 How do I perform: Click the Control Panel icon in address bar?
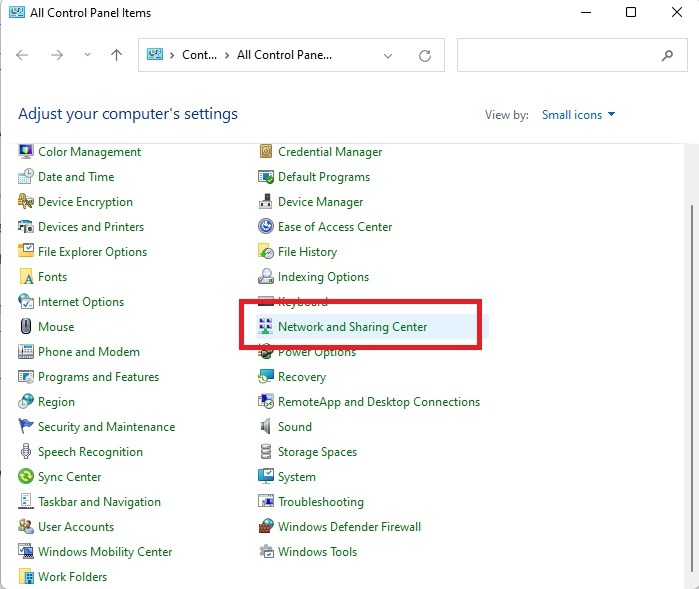(155, 54)
